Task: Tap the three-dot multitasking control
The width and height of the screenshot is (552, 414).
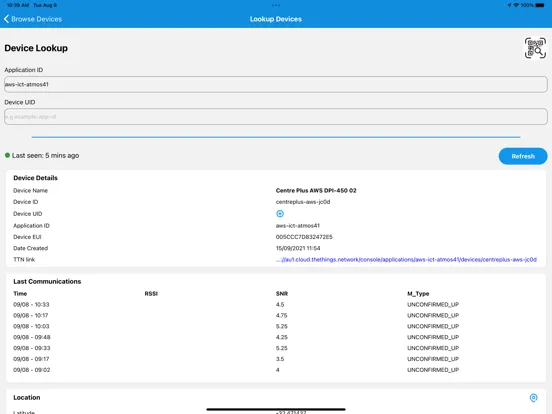Action: tap(276, 5)
